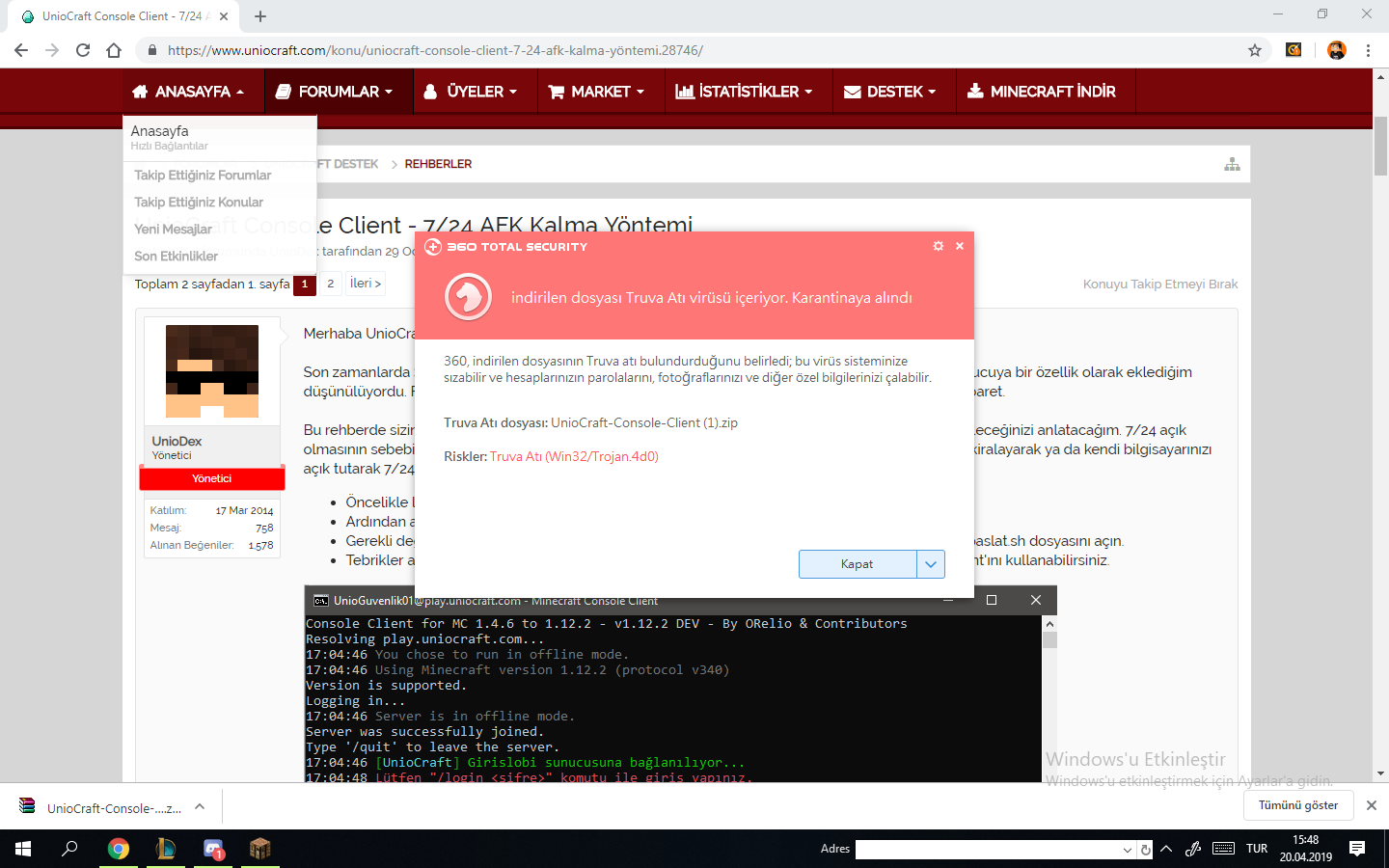The height and width of the screenshot is (868, 1389).
Task: Click the orange extension icon in toolbar
Action: (x=1294, y=50)
